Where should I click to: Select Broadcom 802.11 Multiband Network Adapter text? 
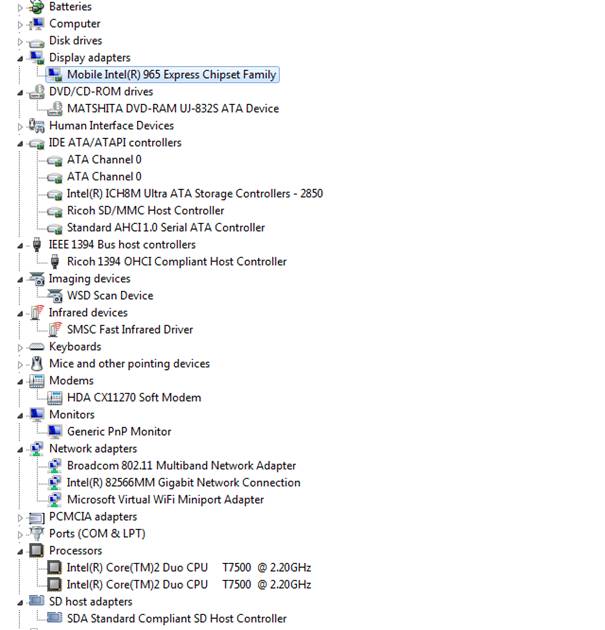(x=182, y=466)
